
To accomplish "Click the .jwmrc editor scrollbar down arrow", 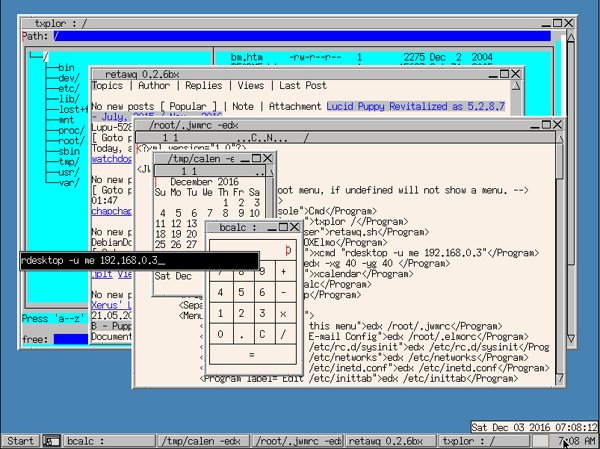I will tap(560, 379).
